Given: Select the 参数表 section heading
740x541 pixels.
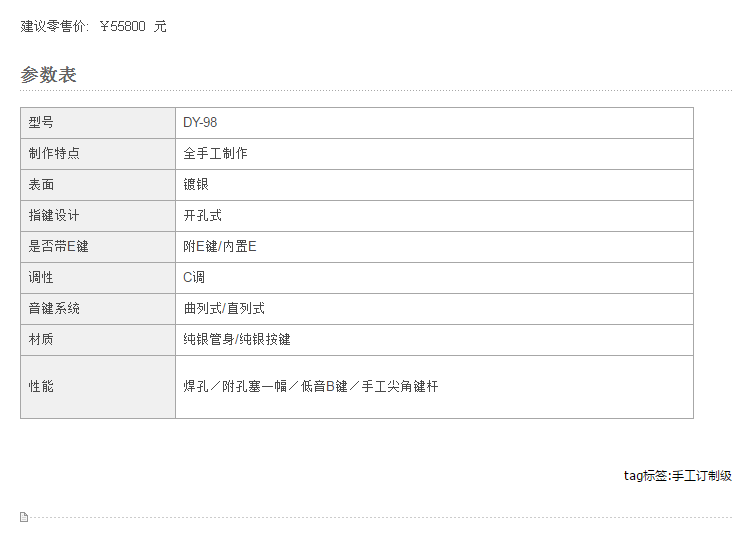Looking at the screenshot, I should tap(48, 75).
